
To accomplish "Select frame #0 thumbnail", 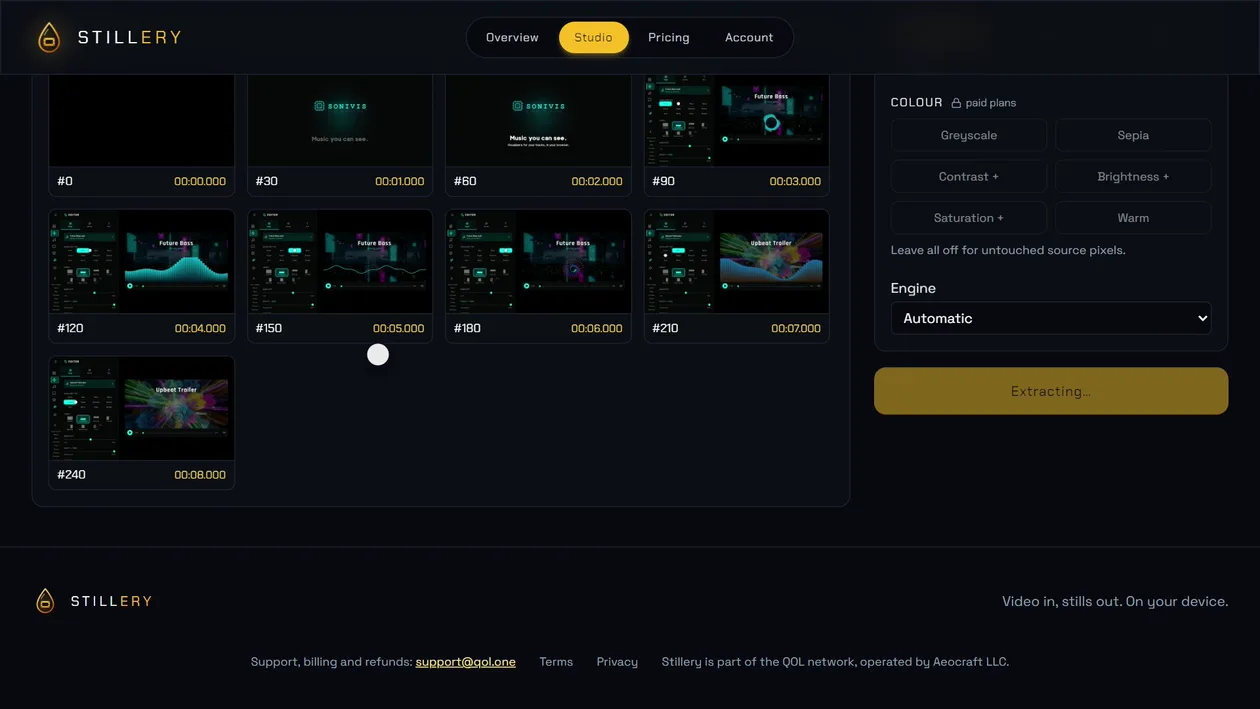I will pyautogui.click(x=142, y=121).
